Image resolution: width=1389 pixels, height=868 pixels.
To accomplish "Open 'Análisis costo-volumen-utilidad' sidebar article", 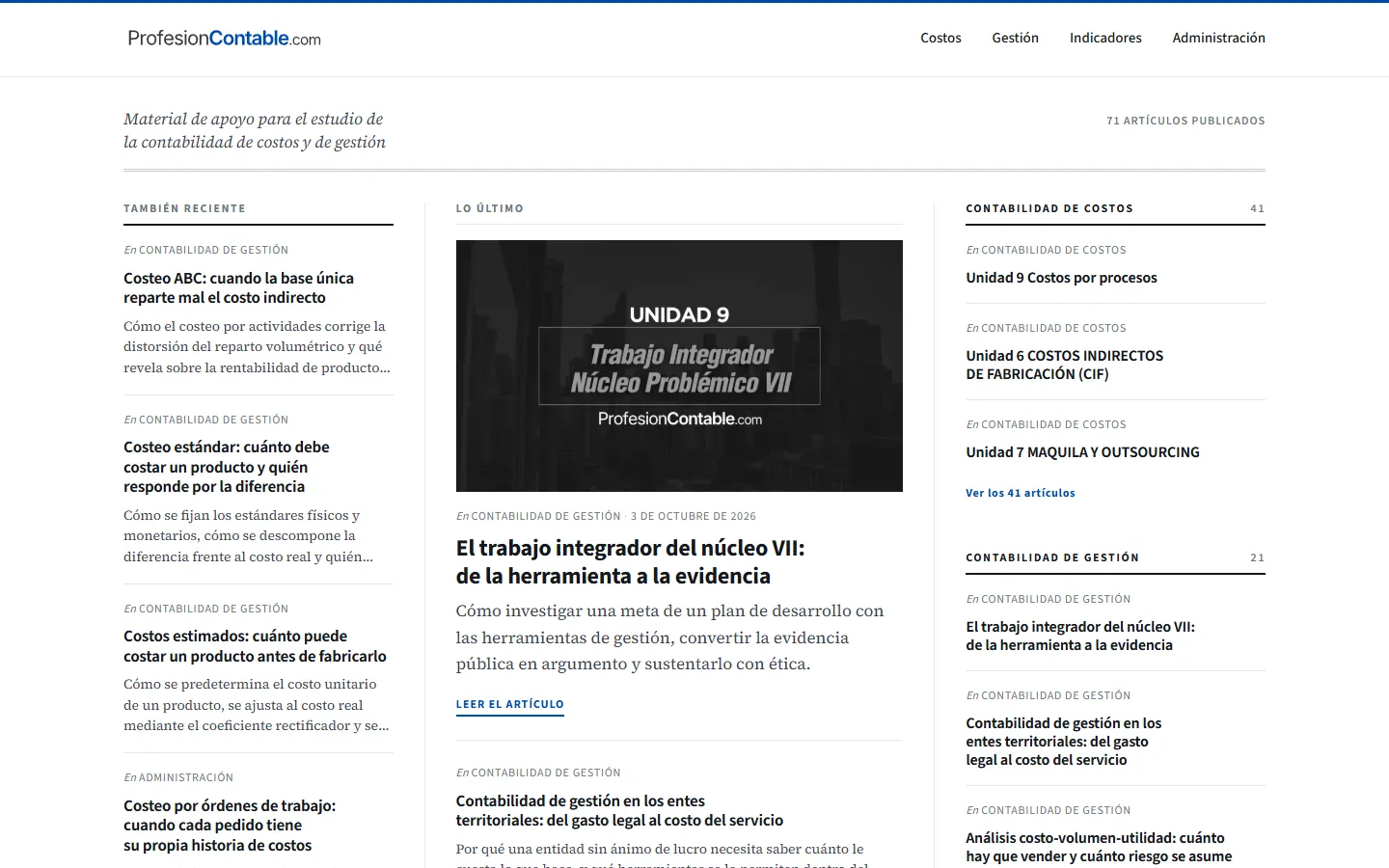I will click(1099, 847).
